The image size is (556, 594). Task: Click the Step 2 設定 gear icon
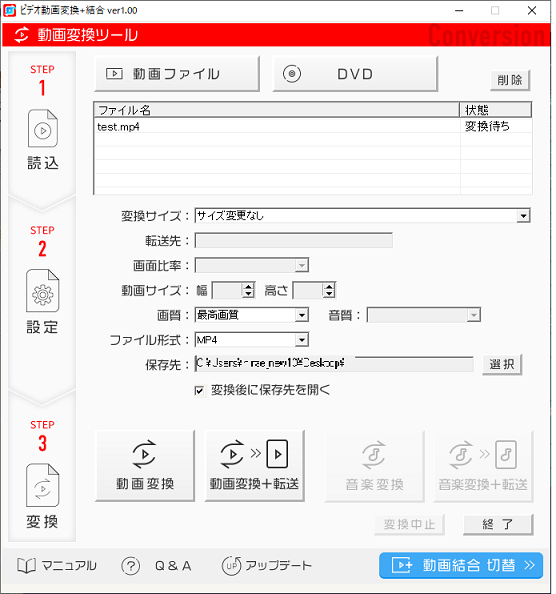tap(42, 291)
